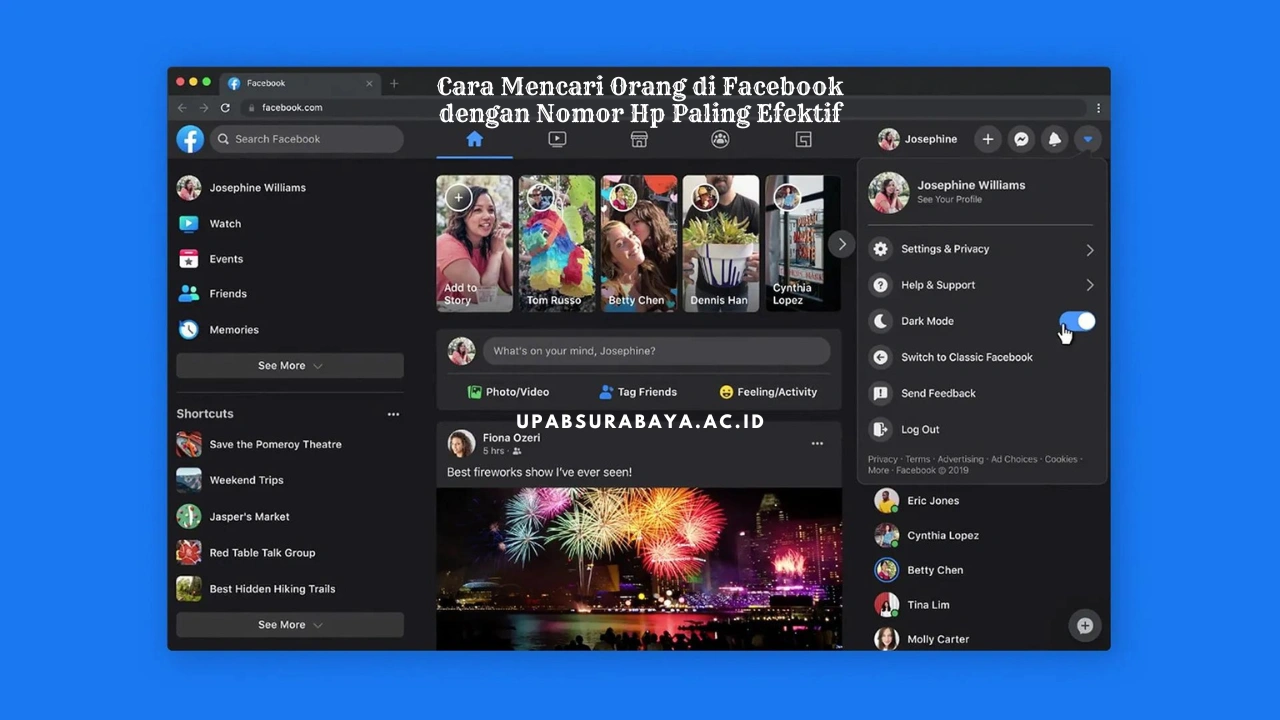The width and height of the screenshot is (1280, 720).
Task: View Betty Chen's story
Action: 639,243
